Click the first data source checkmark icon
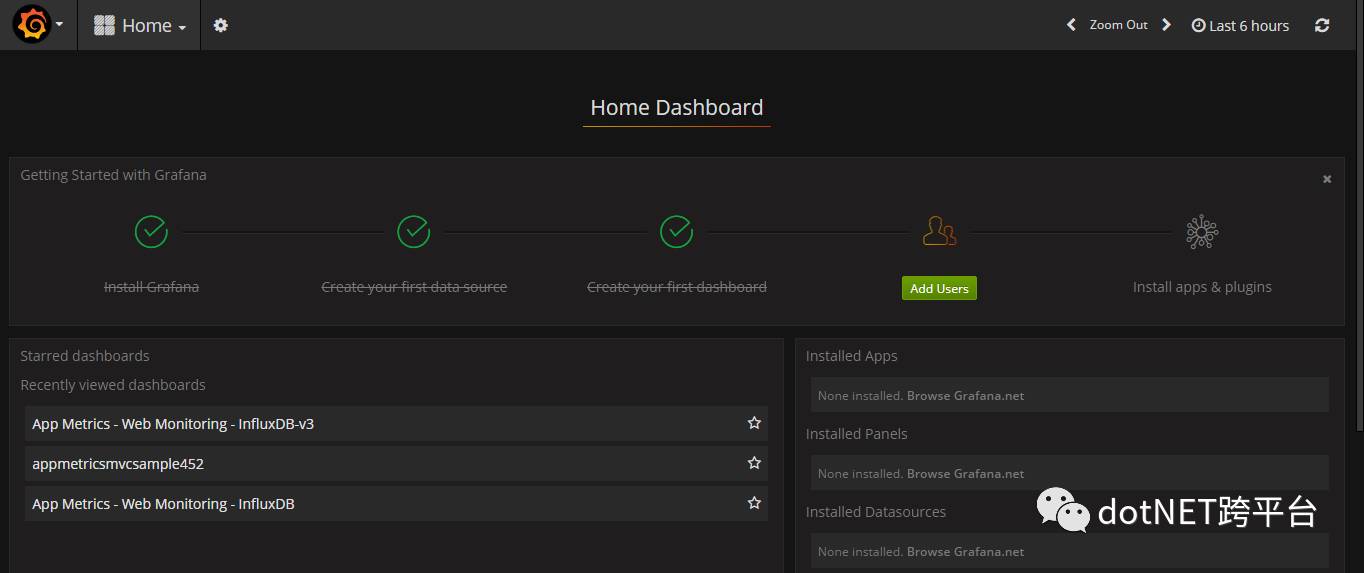This screenshot has width=1364, height=573. 414,232
